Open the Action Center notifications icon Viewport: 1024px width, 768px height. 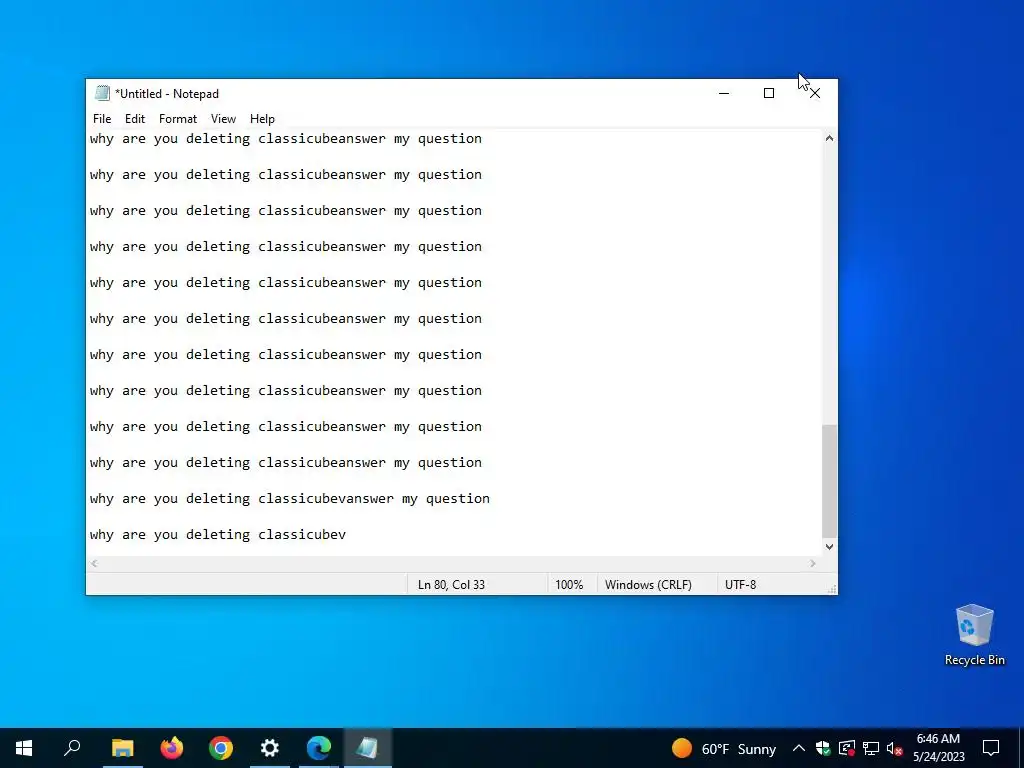(x=991, y=748)
